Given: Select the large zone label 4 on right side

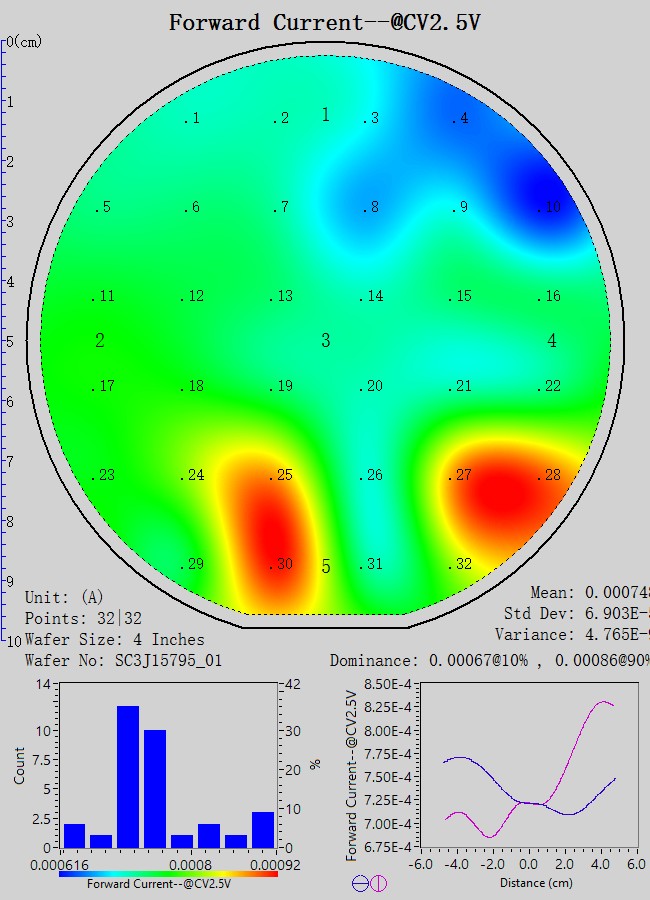Looking at the screenshot, I should point(552,341).
